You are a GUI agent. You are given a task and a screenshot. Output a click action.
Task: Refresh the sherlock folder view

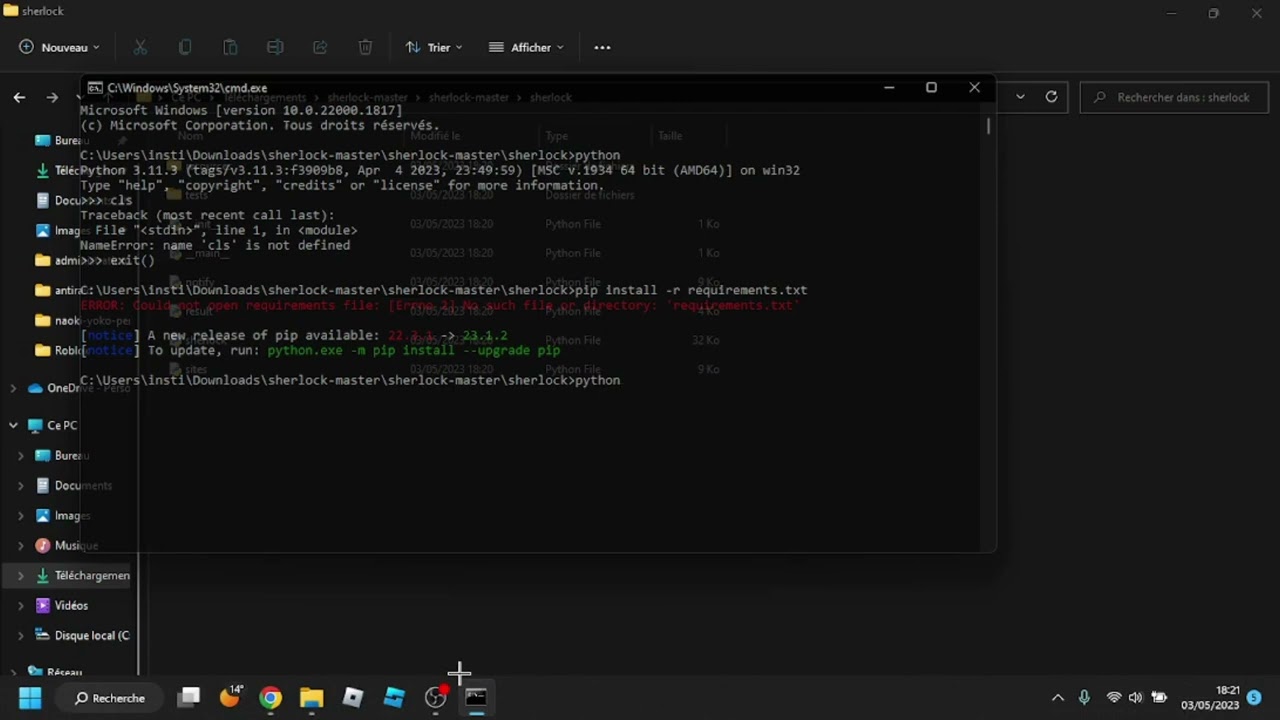point(1051,97)
